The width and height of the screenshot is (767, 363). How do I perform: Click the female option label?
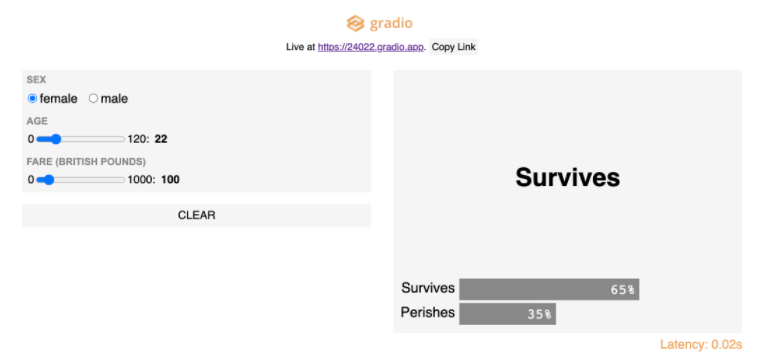[58, 99]
